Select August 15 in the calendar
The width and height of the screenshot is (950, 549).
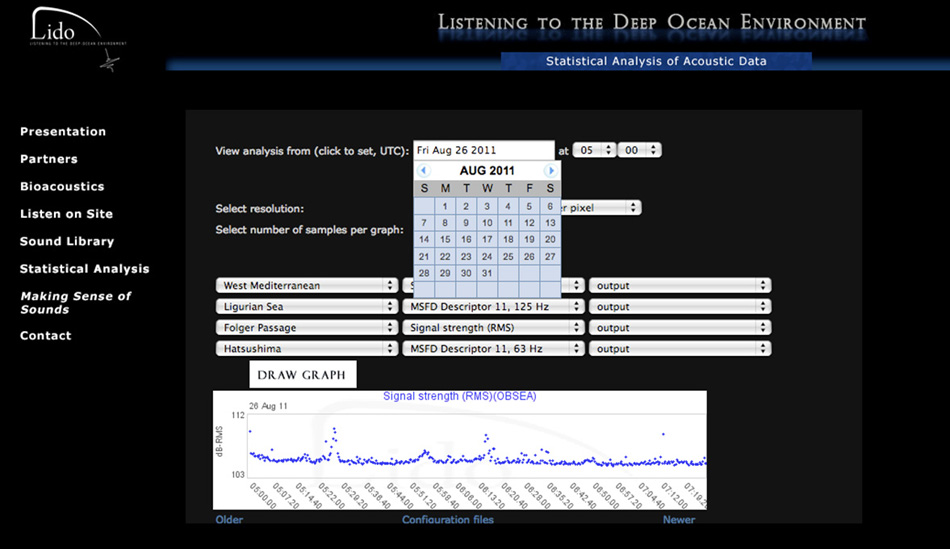pos(445,240)
